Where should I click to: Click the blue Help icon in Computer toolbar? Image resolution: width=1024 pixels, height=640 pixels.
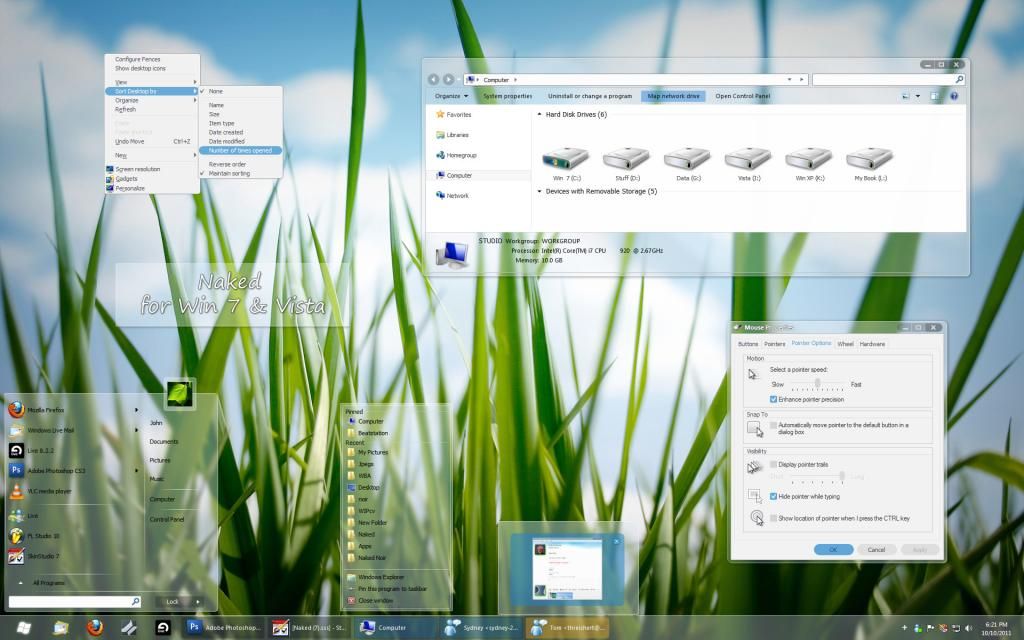click(954, 96)
